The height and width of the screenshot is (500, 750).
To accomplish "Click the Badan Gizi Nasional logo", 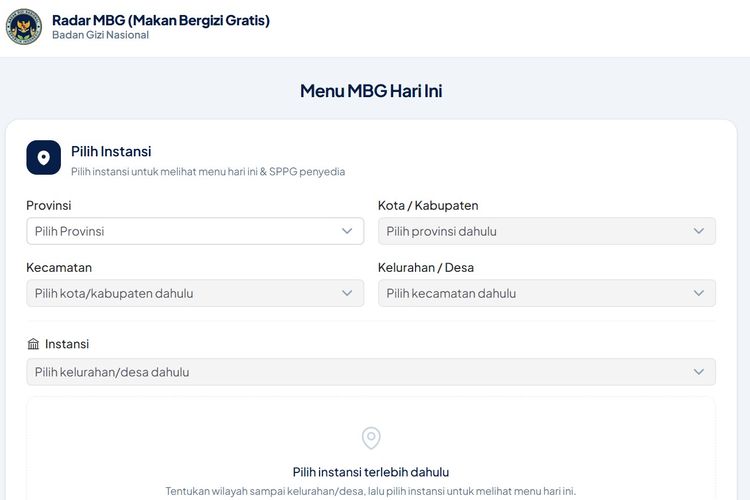I will [x=24, y=27].
